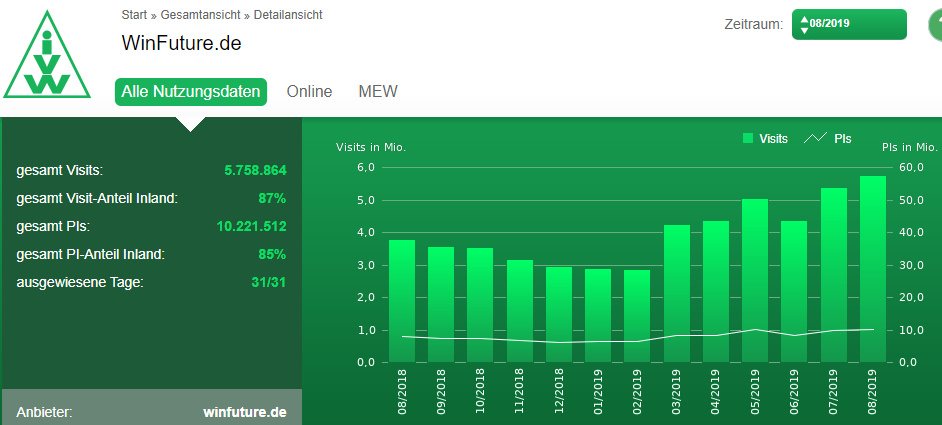Toggle the PIs legend entry
942x425 pixels.
(x=828, y=138)
